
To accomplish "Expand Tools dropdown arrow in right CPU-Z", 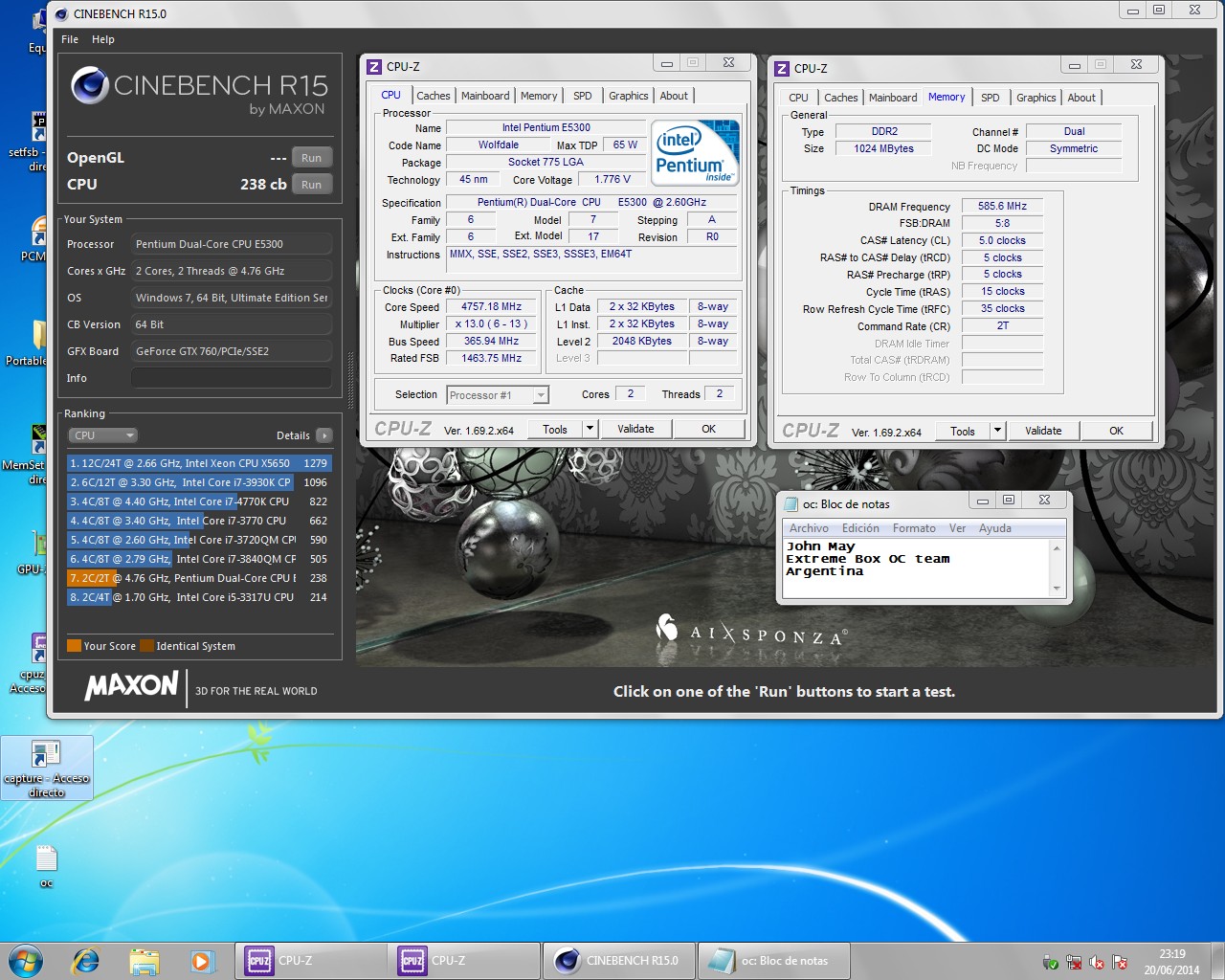I will [x=997, y=432].
